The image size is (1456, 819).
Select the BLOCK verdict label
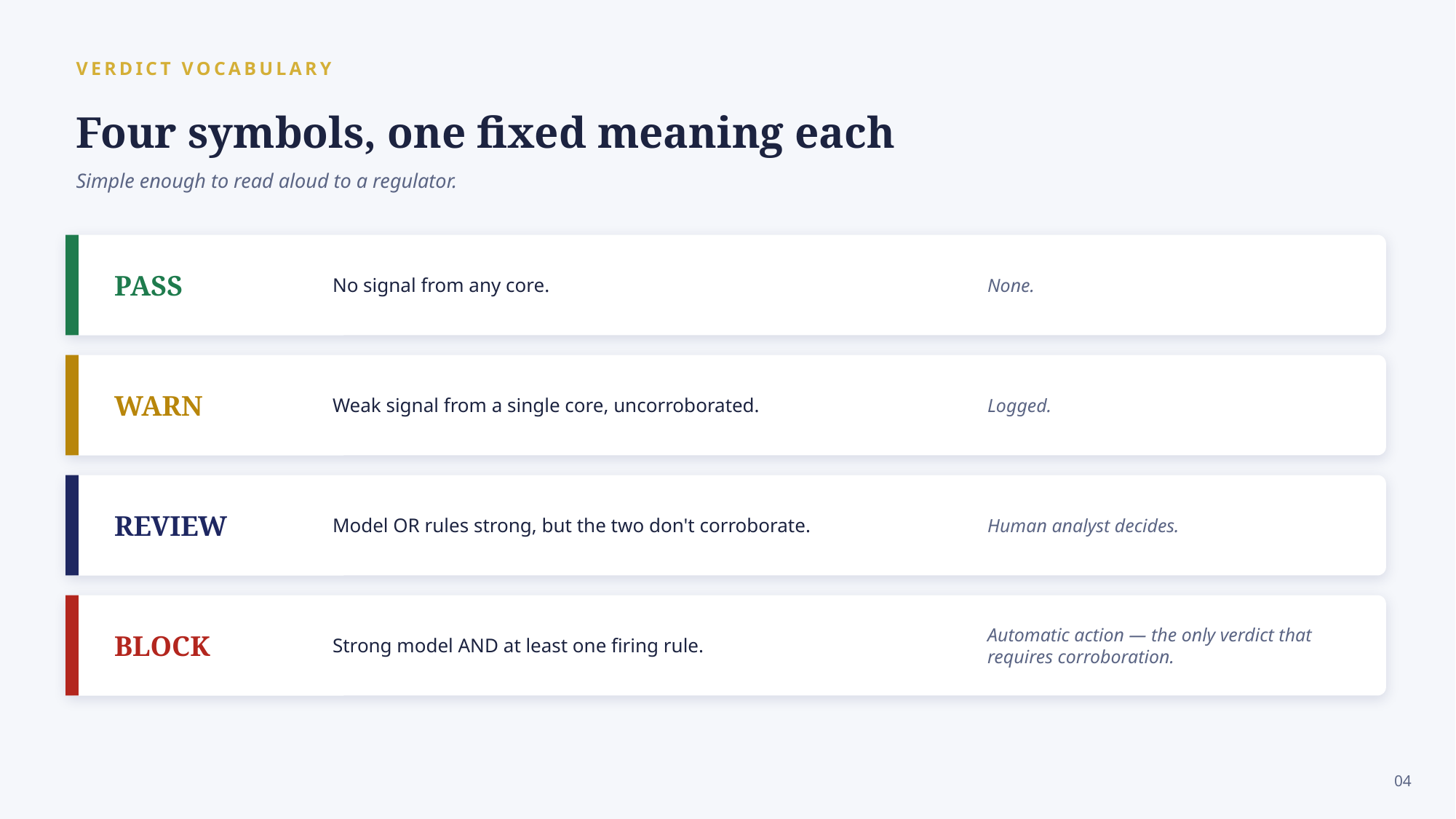click(162, 646)
